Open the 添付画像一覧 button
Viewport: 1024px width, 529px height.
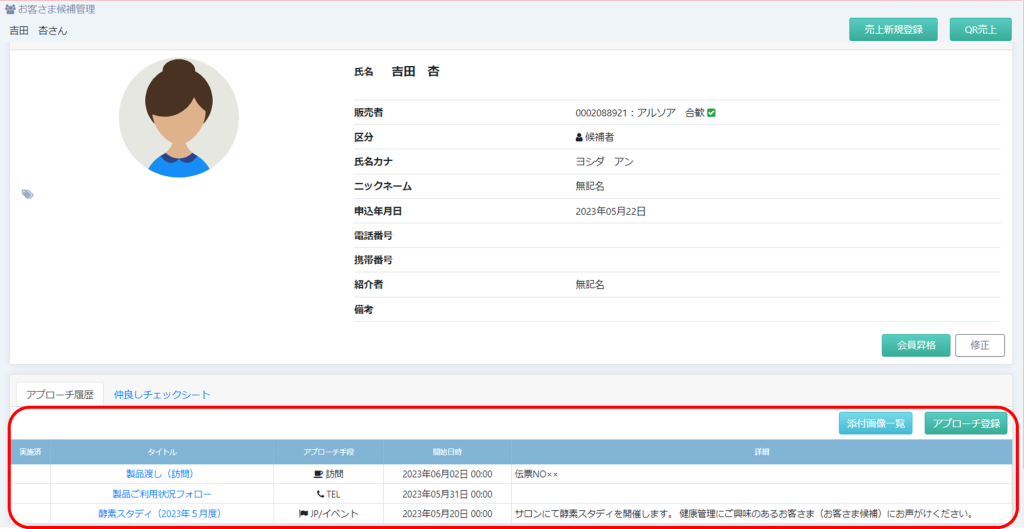pyautogui.click(x=875, y=423)
